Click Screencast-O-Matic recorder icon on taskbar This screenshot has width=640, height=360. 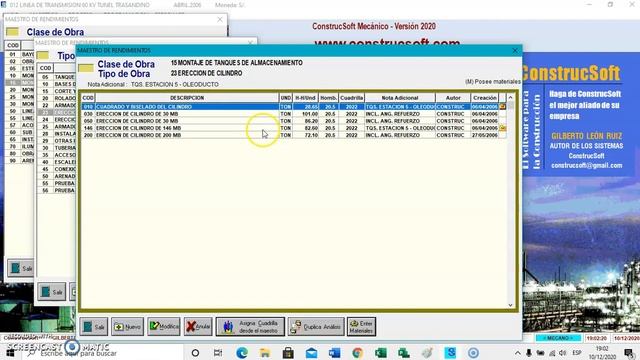click(x=473, y=353)
